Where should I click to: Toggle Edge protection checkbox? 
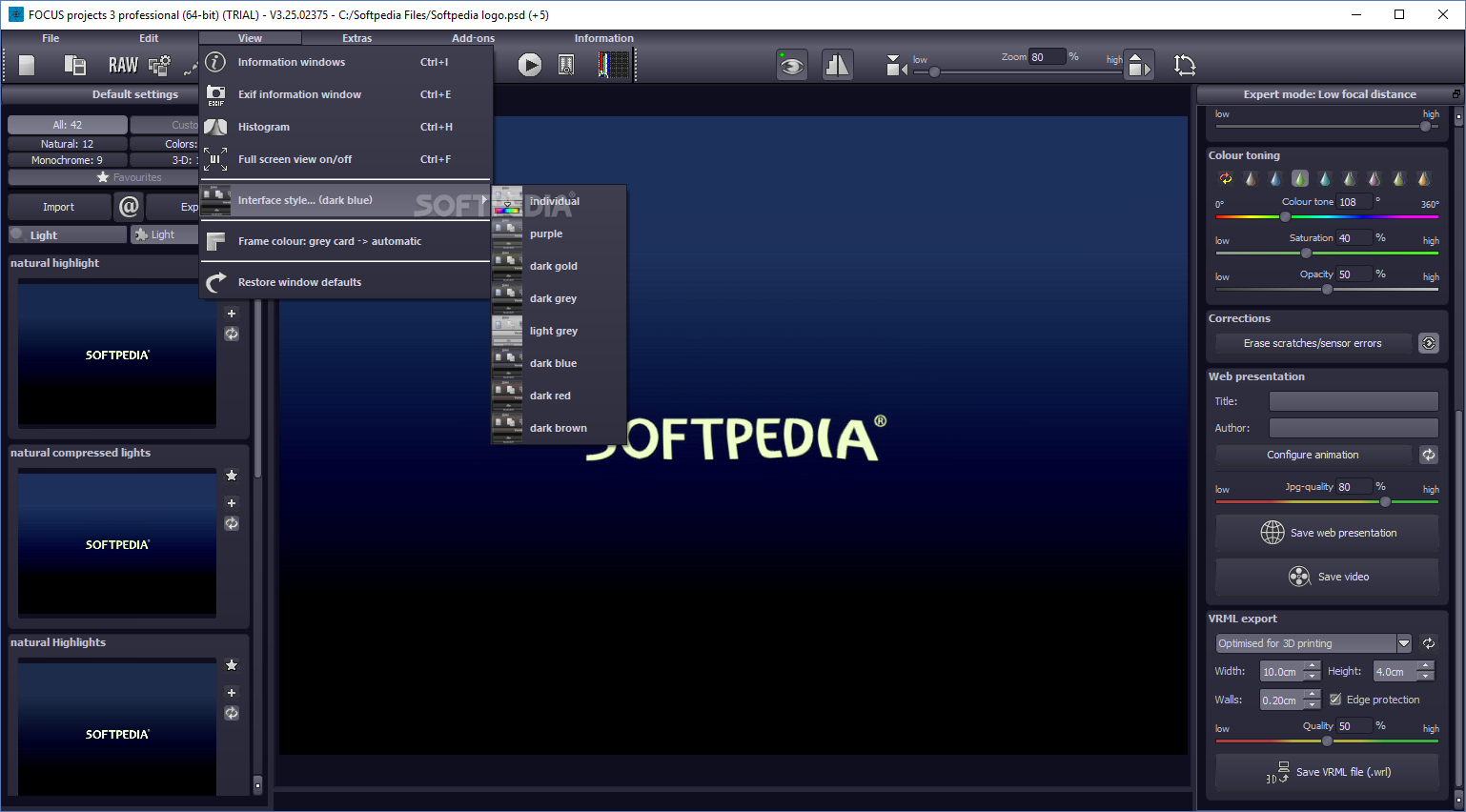(x=1335, y=700)
